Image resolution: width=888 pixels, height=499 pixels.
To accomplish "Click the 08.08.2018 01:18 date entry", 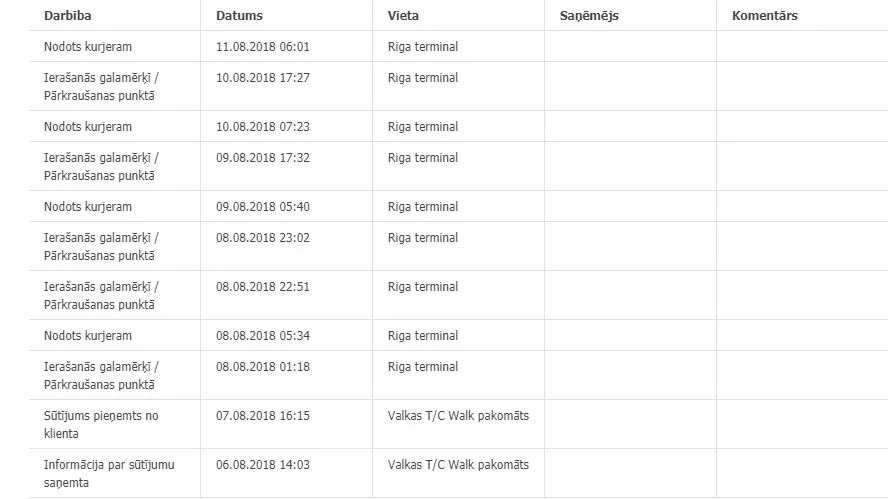I will point(263,367).
